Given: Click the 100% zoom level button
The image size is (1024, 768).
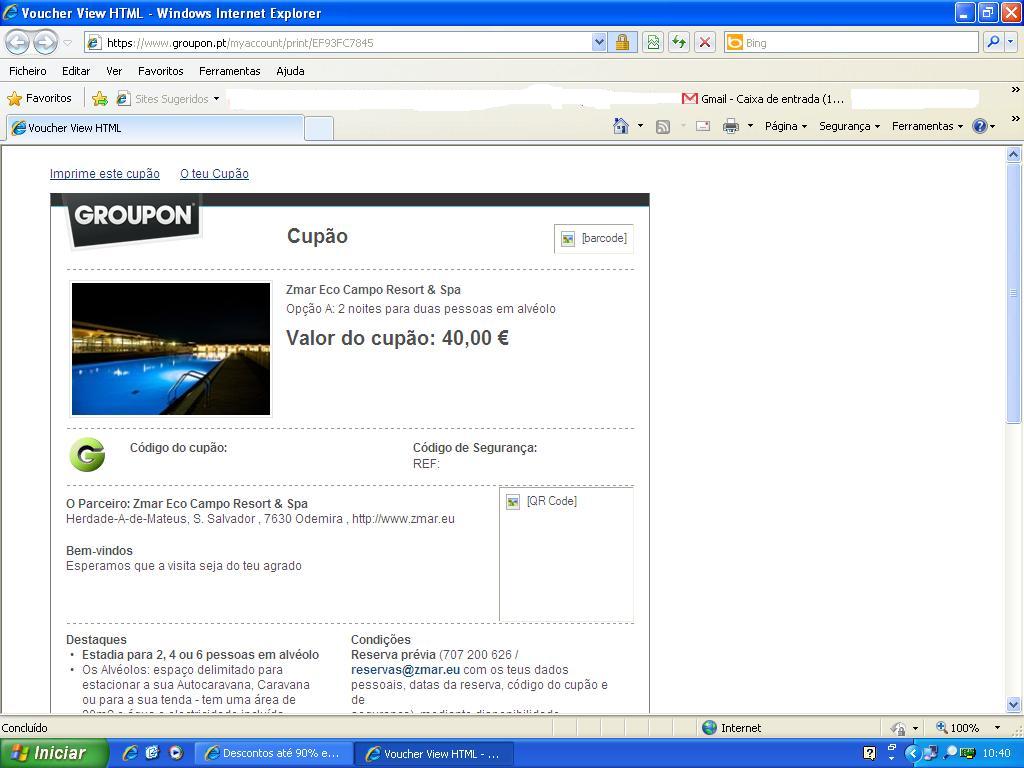Looking at the screenshot, I should 957,728.
